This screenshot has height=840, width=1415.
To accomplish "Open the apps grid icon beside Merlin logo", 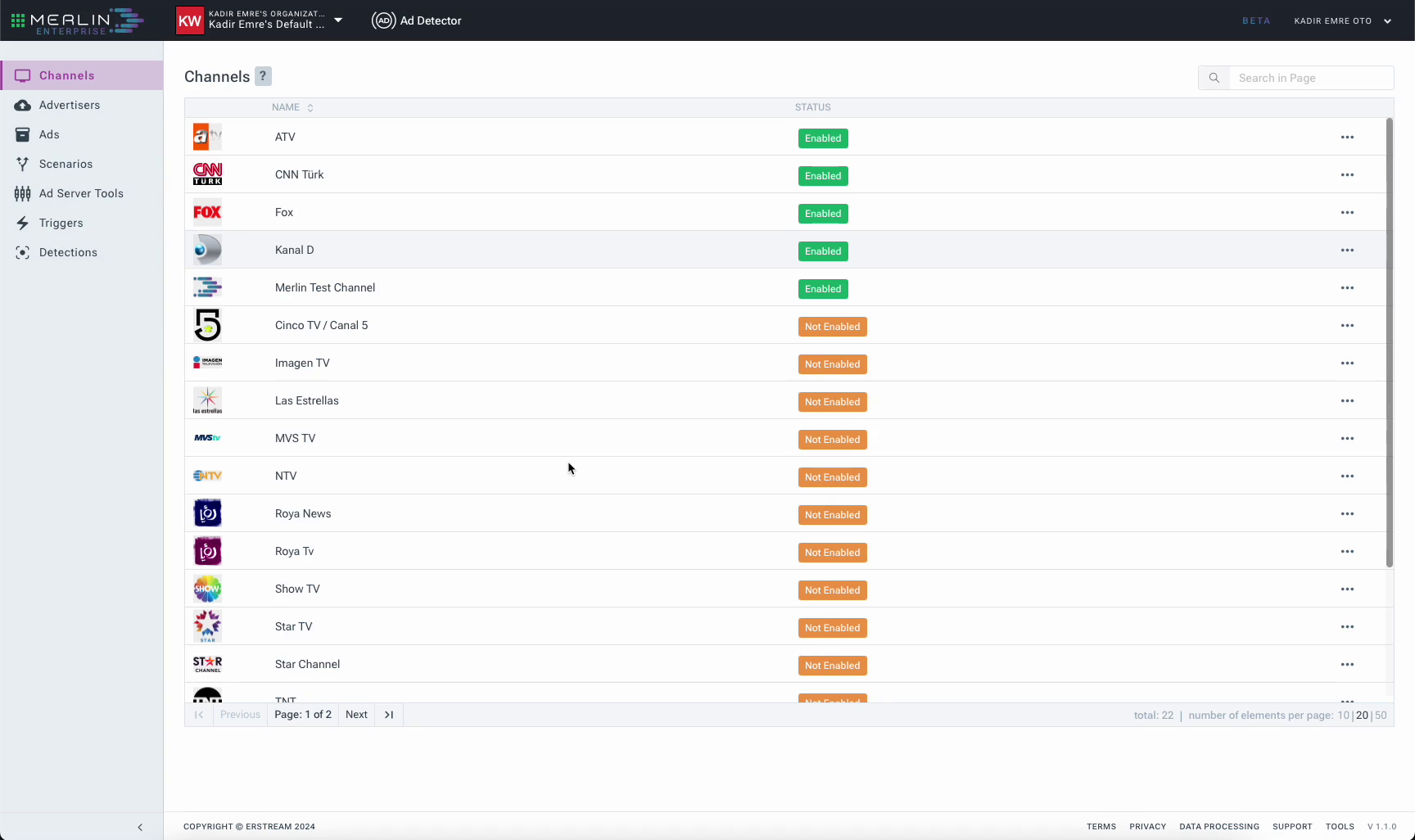I will pos(18,20).
